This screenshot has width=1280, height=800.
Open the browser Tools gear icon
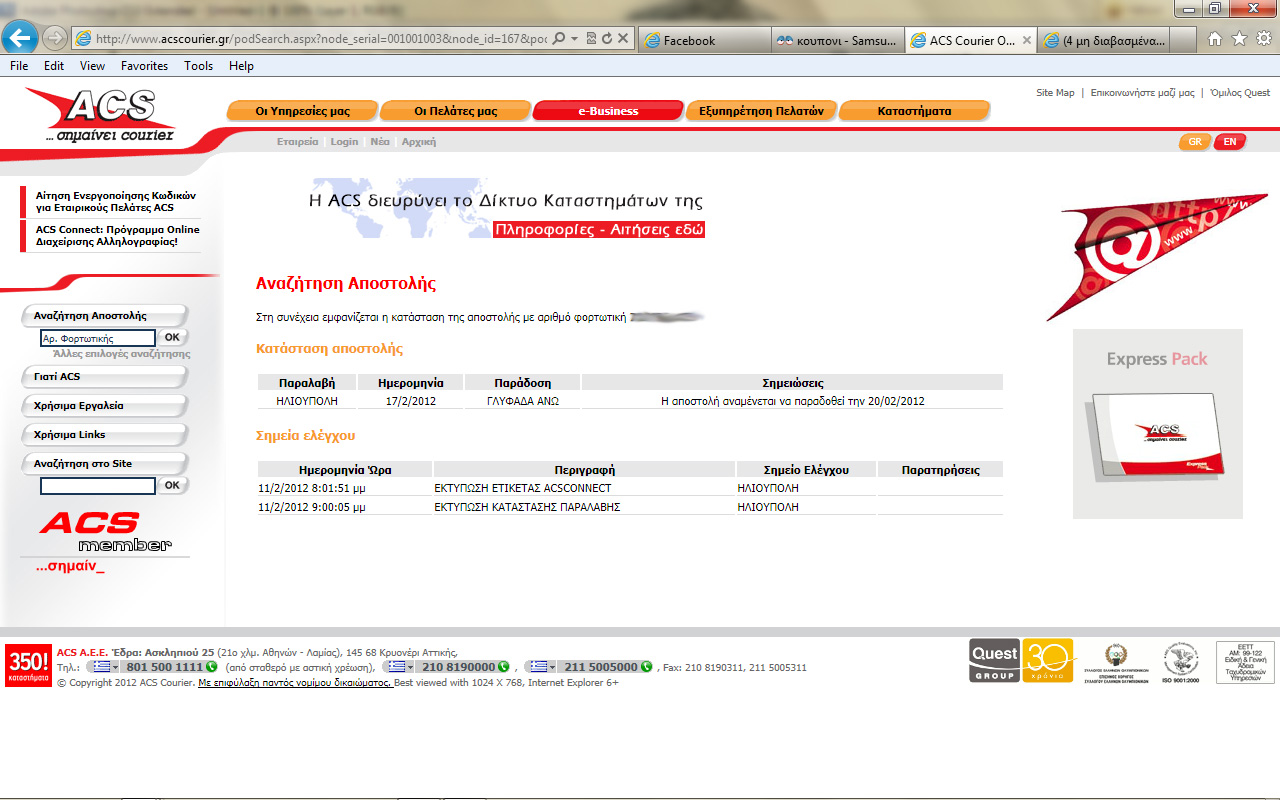pyautogui.click(x=1263, y=39)
